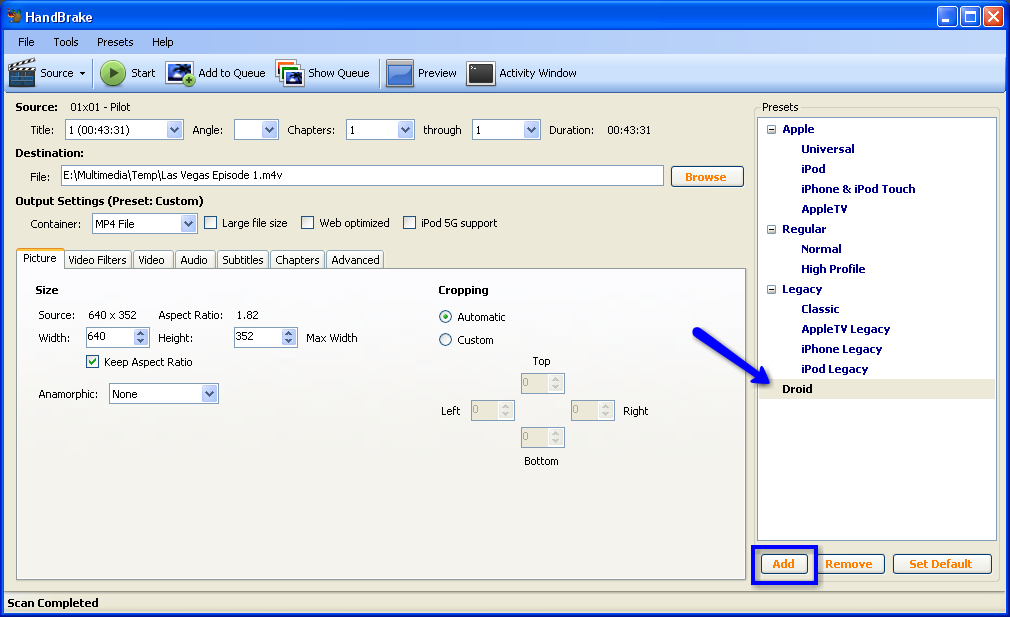Switch to the Advanced tab
The image size is (1010, 617).
click(x=356, y=260)
